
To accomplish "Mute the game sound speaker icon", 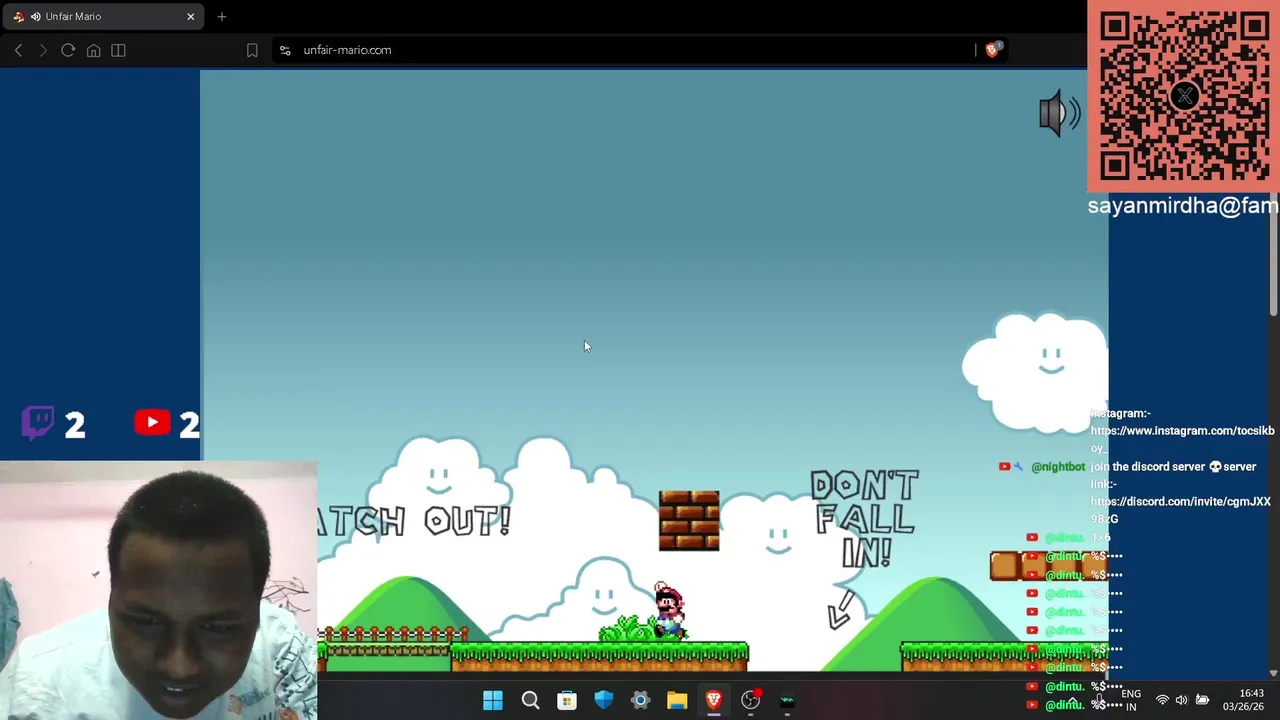I will [x=1059, y=114].
